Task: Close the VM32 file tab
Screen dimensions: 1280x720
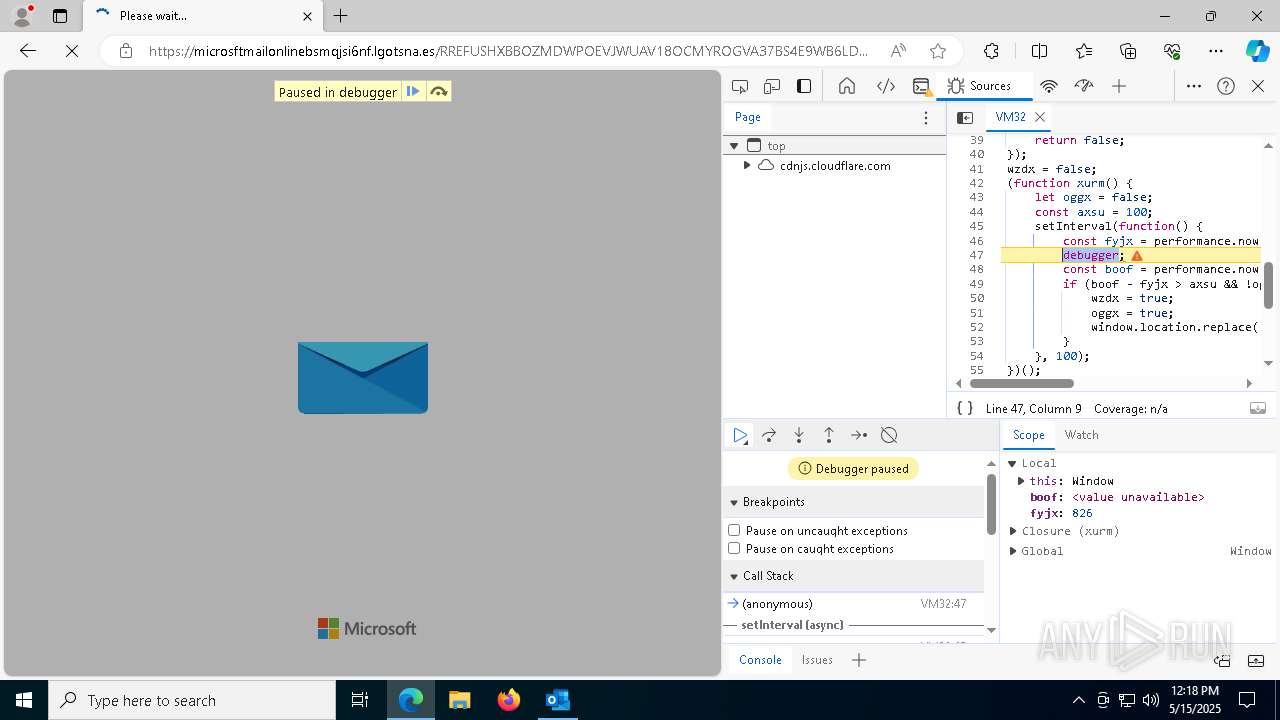Action: (1040, 117)
